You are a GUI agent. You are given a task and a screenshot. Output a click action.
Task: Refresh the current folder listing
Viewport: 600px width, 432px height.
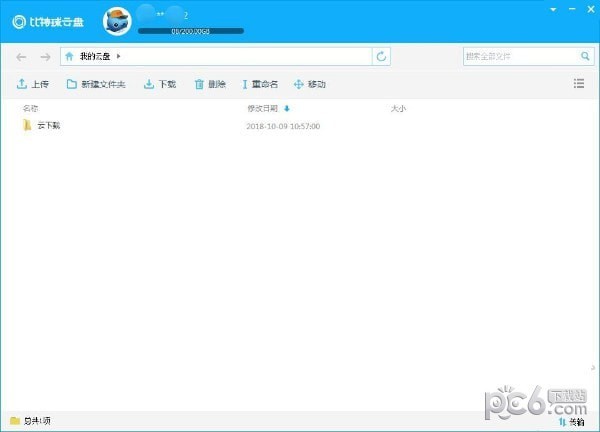(x=381, y=57)
